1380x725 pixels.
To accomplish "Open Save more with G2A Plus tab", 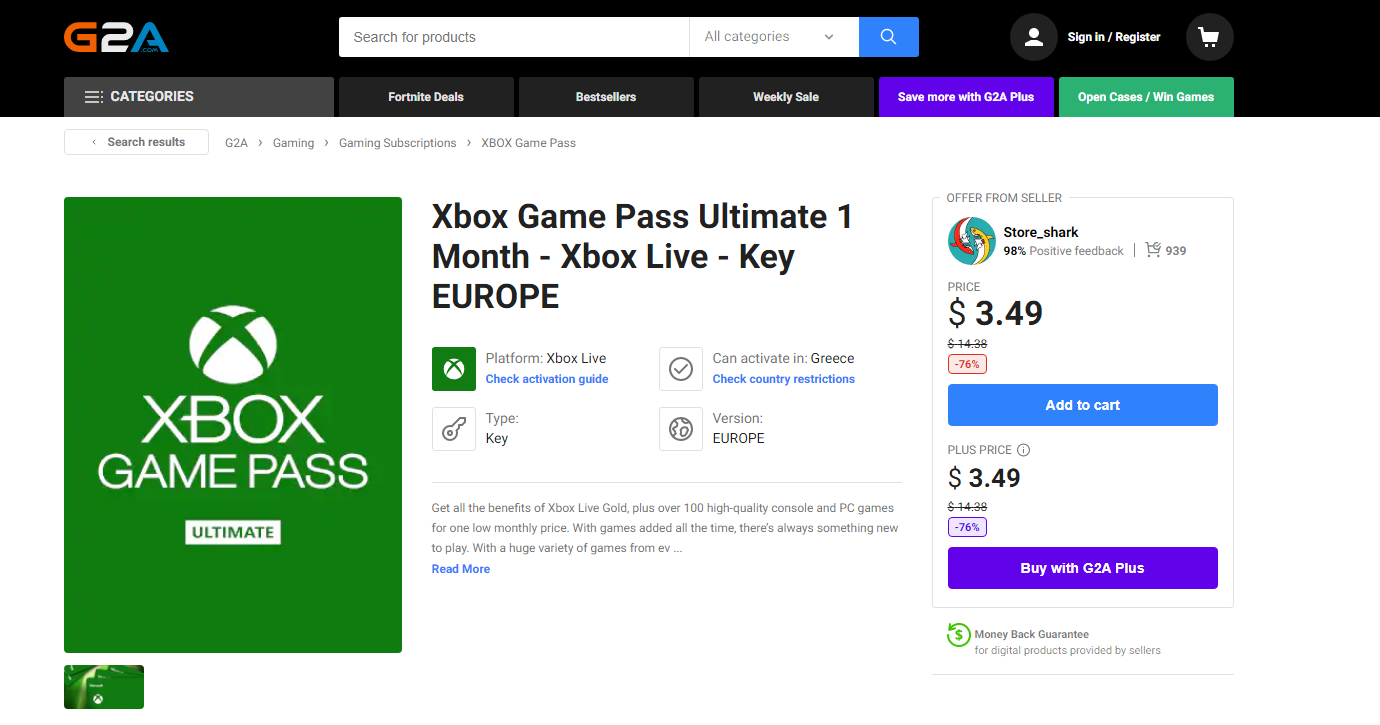I will pyautogui.click(x=966, y=97).
